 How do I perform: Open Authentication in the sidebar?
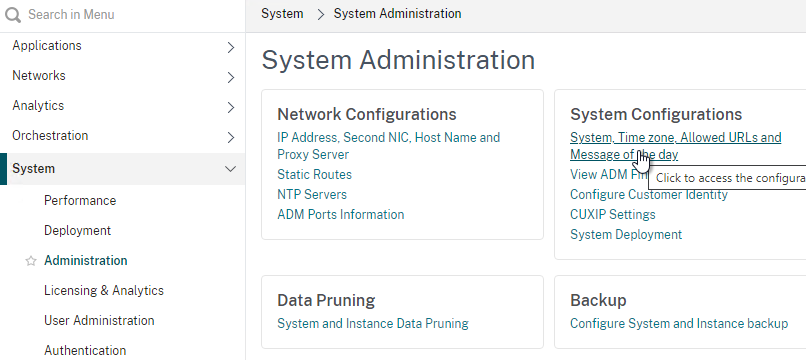85,350
